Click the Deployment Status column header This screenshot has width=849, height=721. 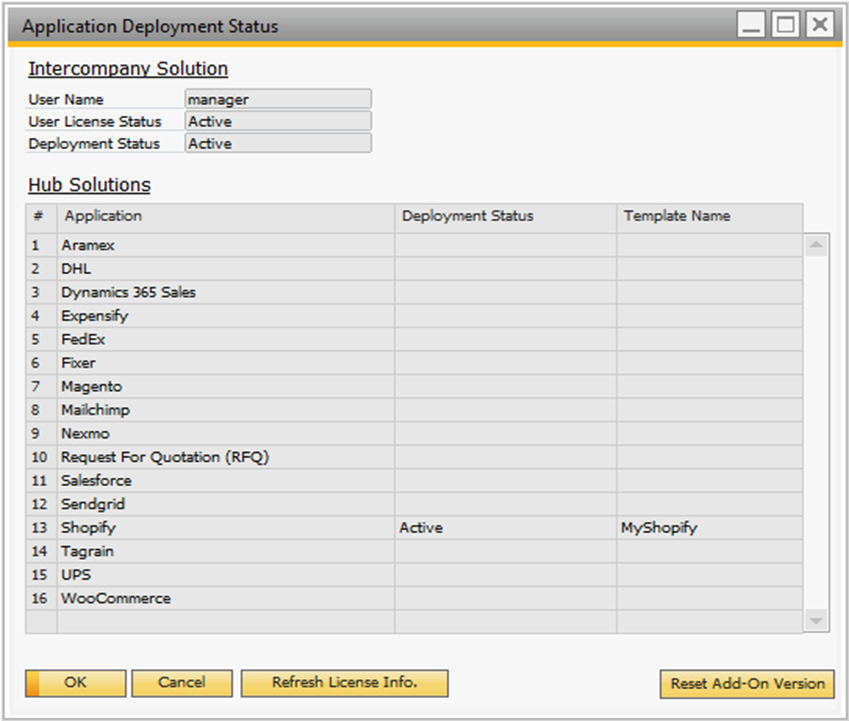pos(467,216)
